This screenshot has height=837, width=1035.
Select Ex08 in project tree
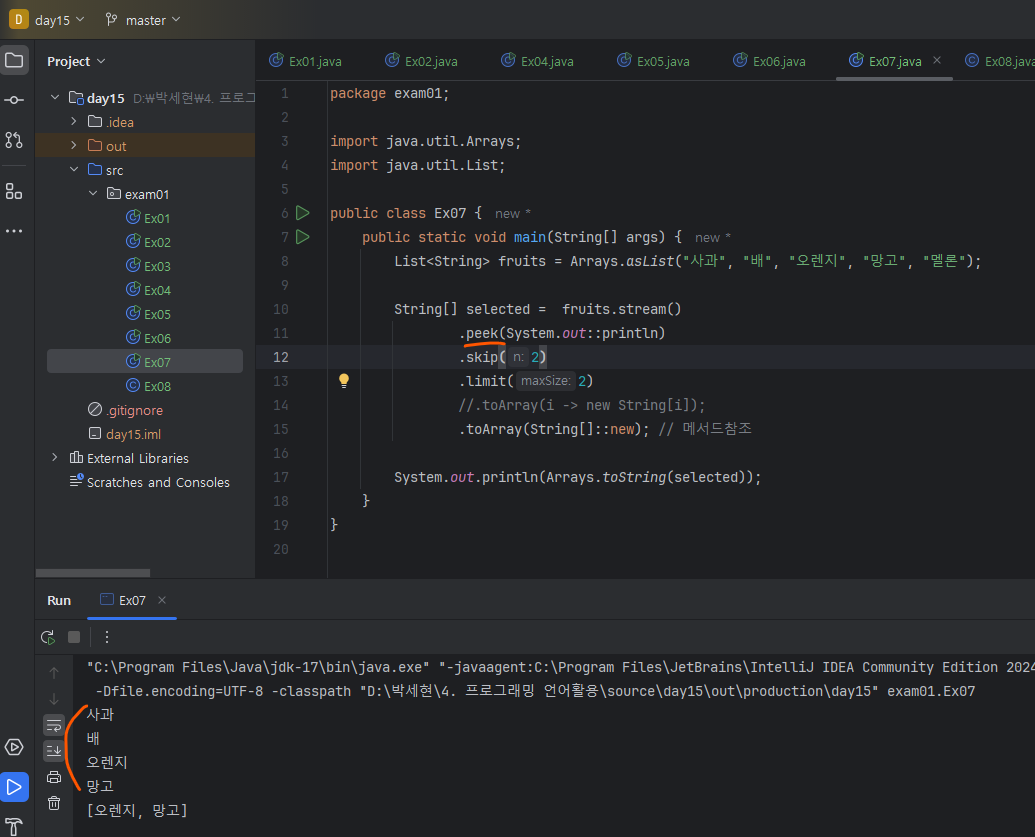pyautogui.click(x=149, y=386)
